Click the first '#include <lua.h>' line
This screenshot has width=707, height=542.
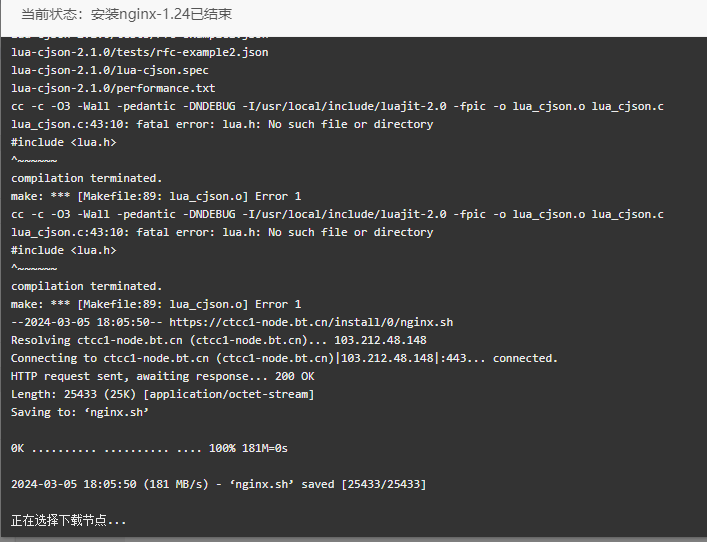[x=64, y=142]
